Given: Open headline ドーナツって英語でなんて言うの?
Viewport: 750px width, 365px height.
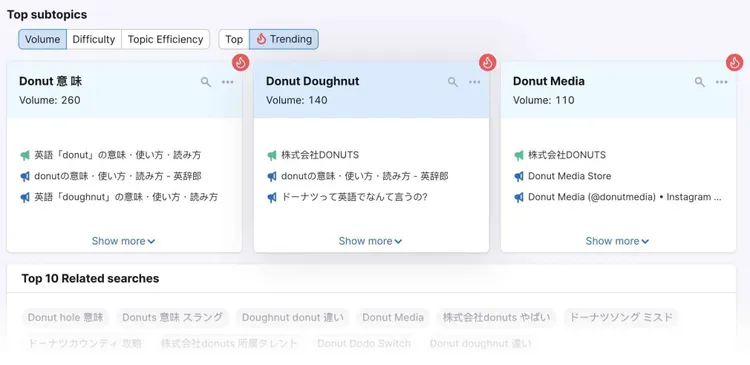Looking at the screenshot, I should (x=354, y=197).
